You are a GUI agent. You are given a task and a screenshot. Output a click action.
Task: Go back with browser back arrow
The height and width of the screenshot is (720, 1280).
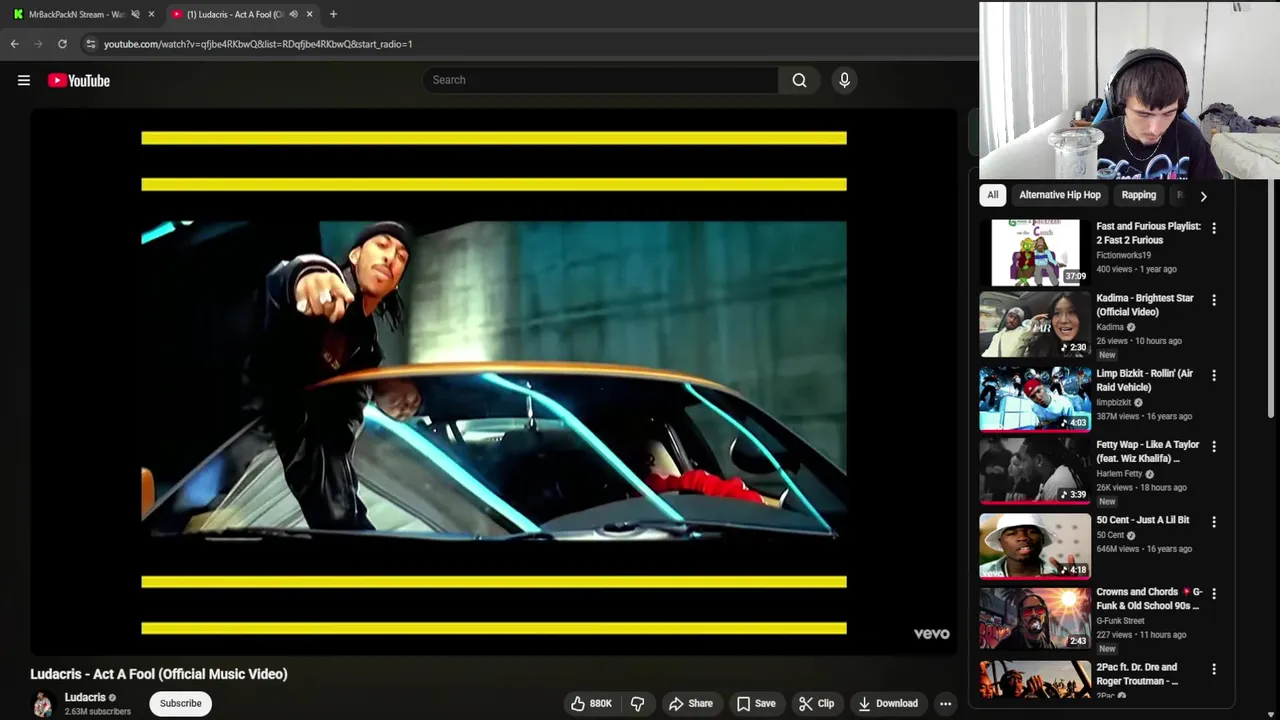click(x=14, y=44)
